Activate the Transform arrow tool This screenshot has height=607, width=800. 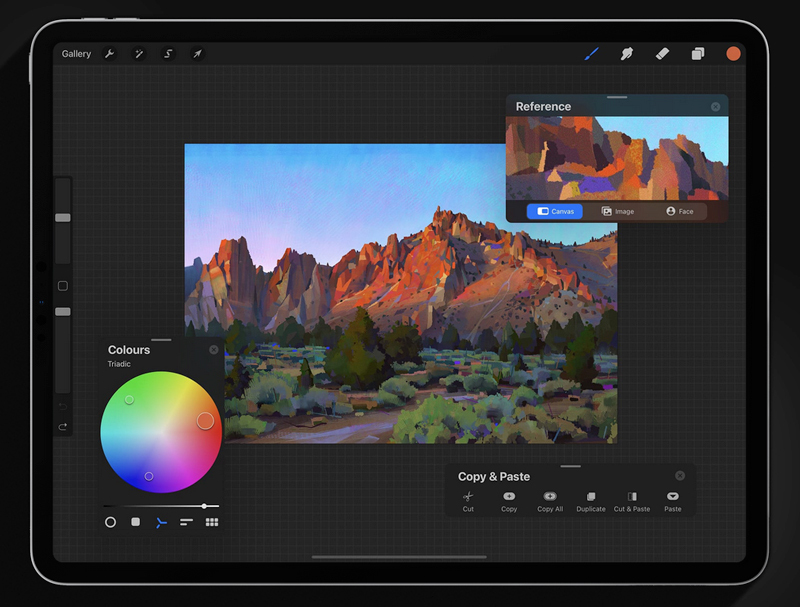[x=197, y=54]
